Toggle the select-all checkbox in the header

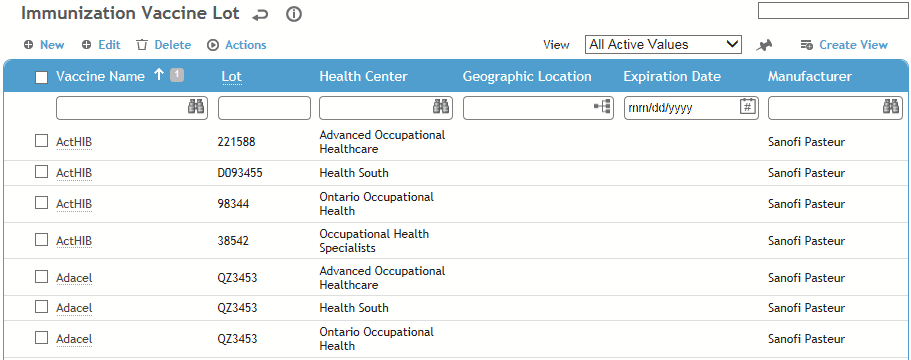coord(42,77)
